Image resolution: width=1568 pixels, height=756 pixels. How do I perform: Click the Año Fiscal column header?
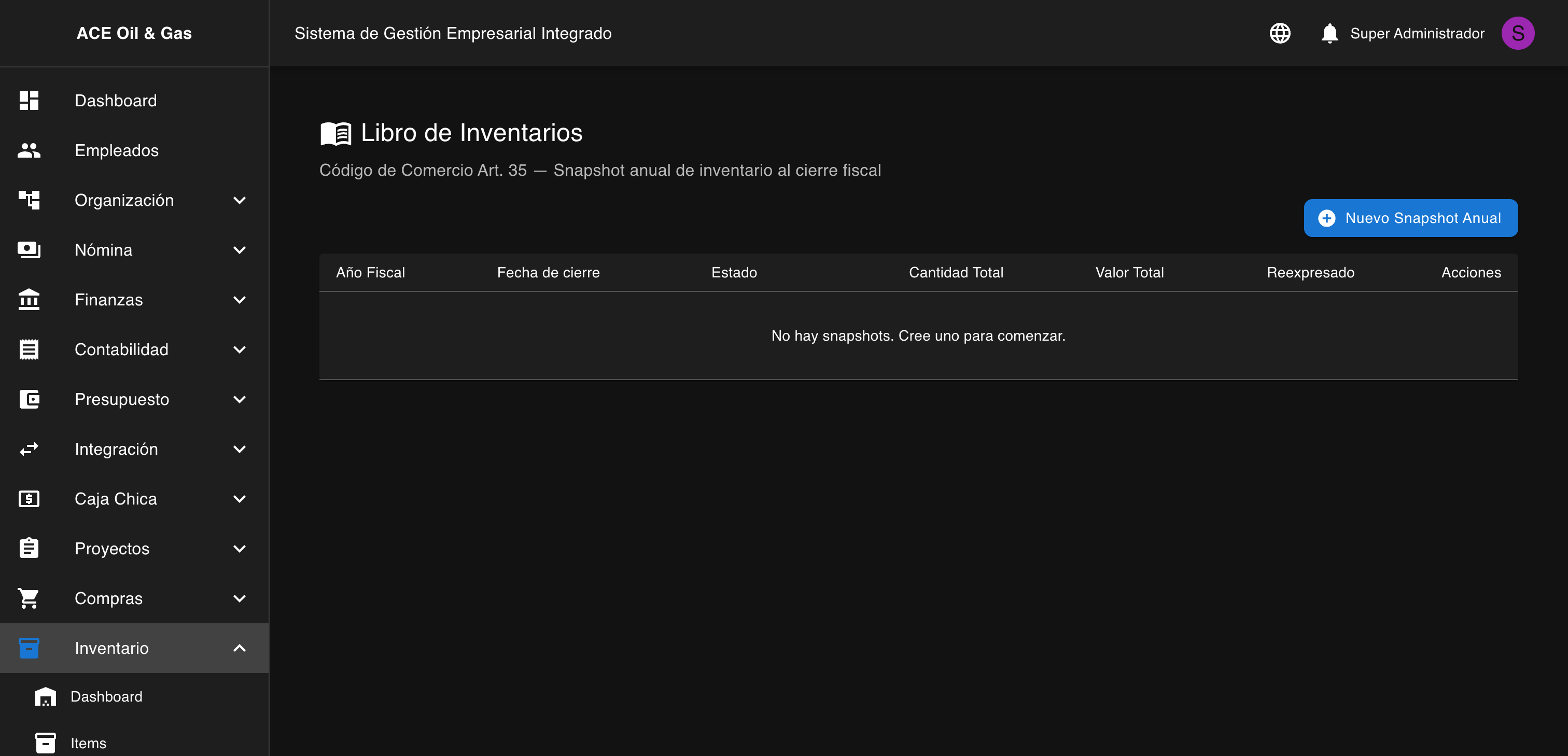(370, 273)
